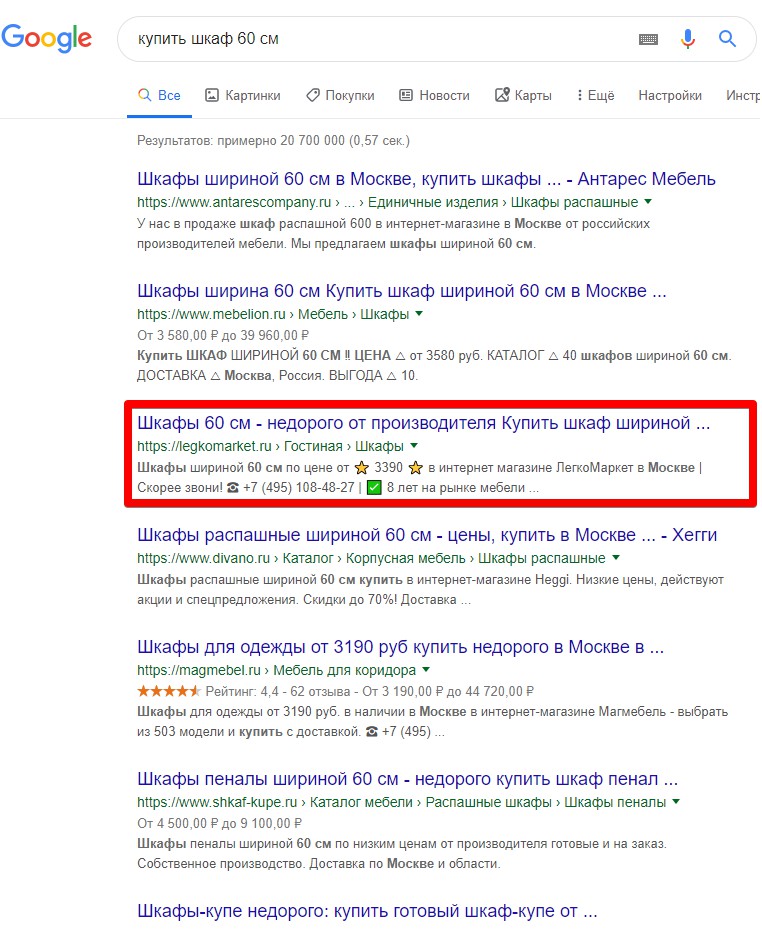Click price range От 3 580,00 ₽

coord(223,336)
